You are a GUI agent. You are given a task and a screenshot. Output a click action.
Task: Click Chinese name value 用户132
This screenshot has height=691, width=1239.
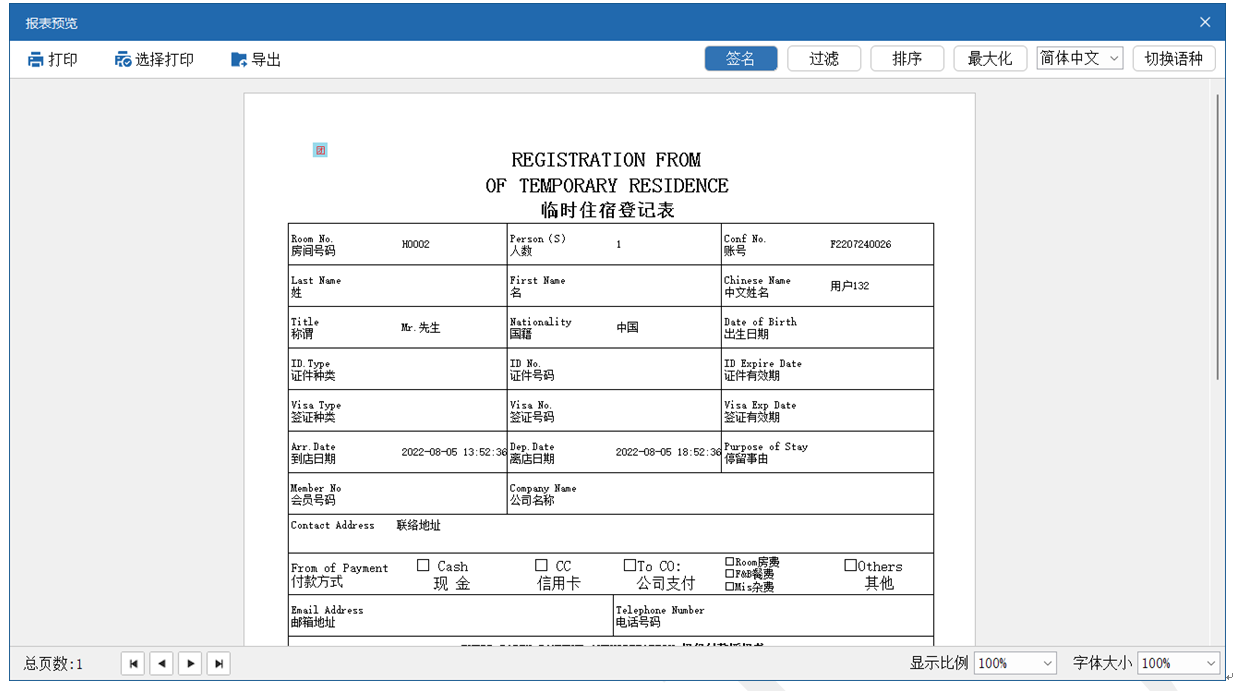click(850, 286)
